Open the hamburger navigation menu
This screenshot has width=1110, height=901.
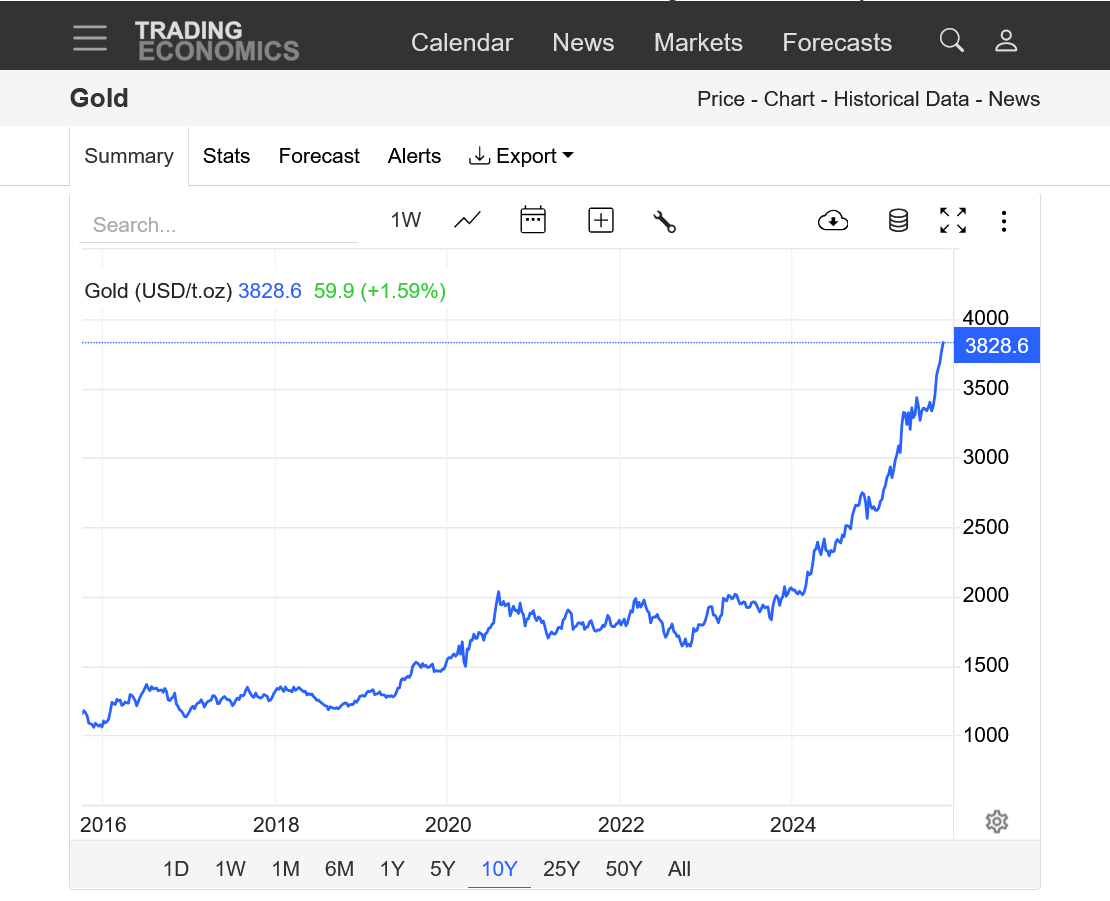coord(90,39)
